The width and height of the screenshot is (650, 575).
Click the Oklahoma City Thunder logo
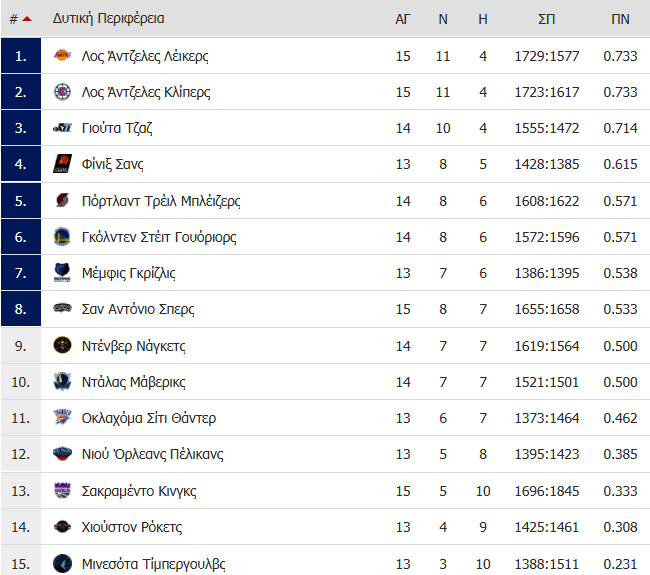[62, 417]
